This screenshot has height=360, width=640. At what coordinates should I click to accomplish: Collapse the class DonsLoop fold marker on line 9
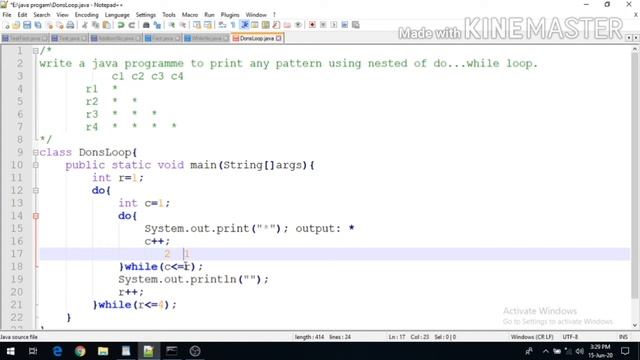point(36,153)
